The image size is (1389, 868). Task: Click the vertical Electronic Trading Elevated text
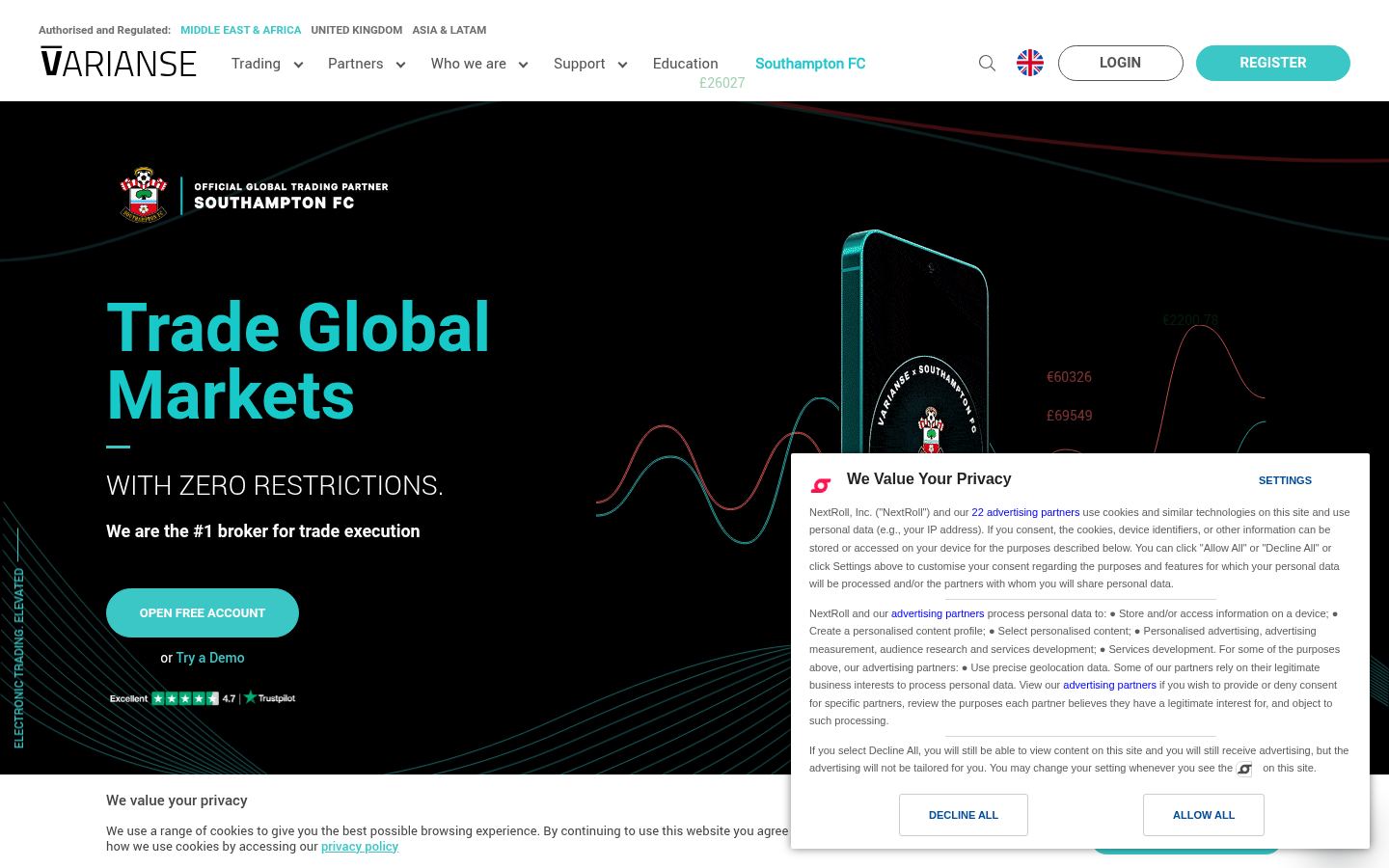point(19,658)
